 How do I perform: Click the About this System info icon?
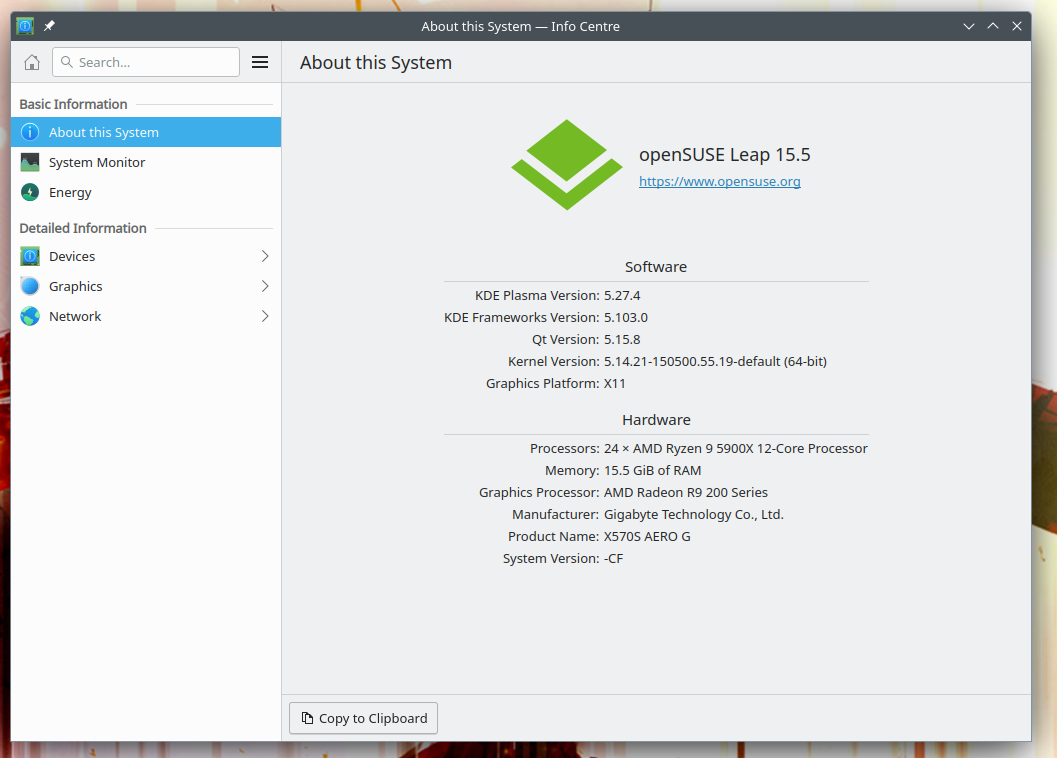coord(30,132)
